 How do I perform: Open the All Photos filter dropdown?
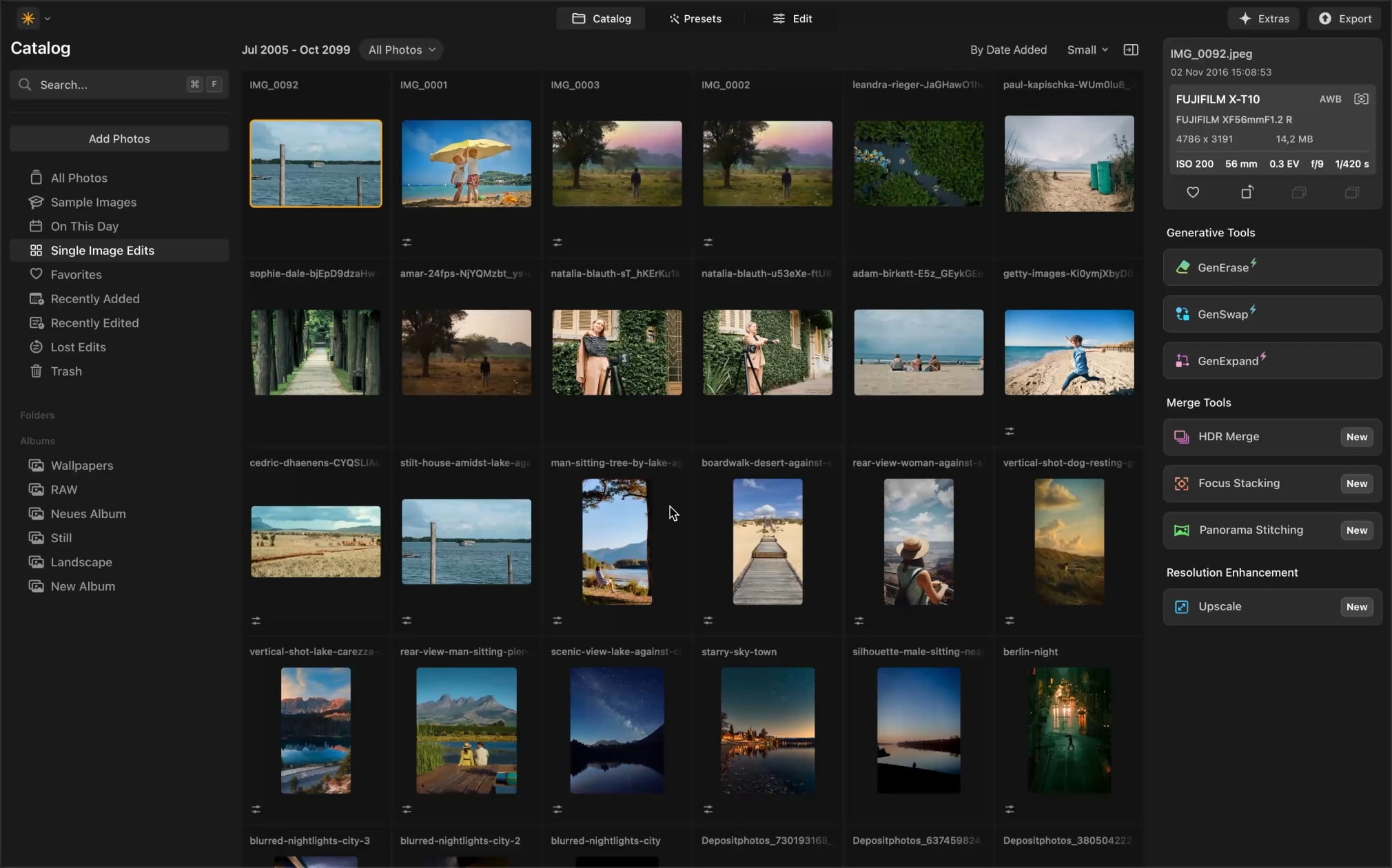401,50
